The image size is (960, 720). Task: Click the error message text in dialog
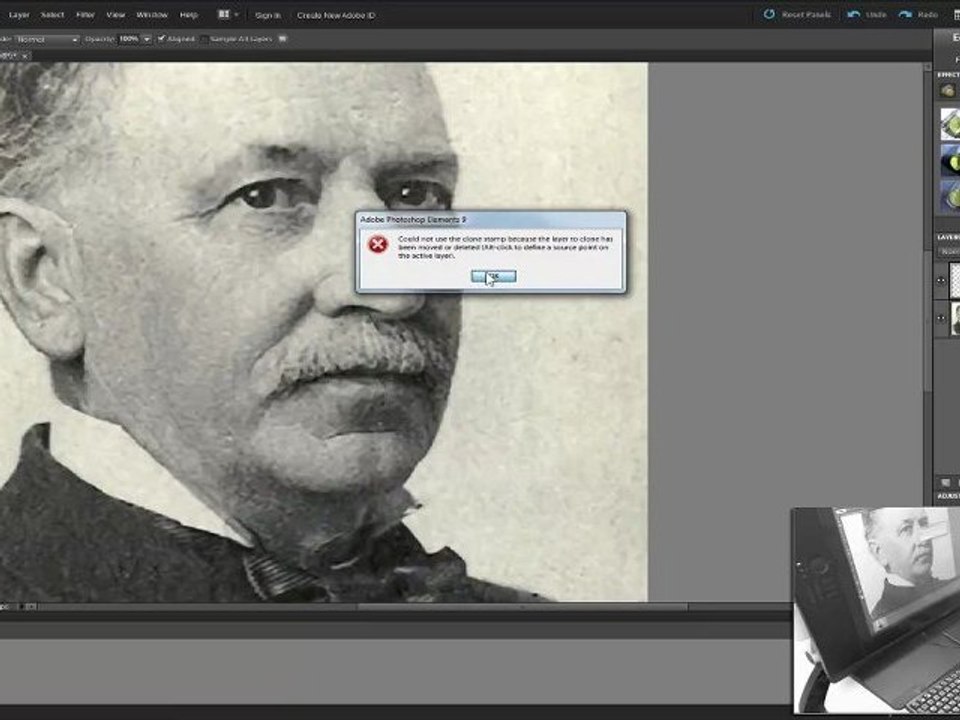(x=505, y=247)
